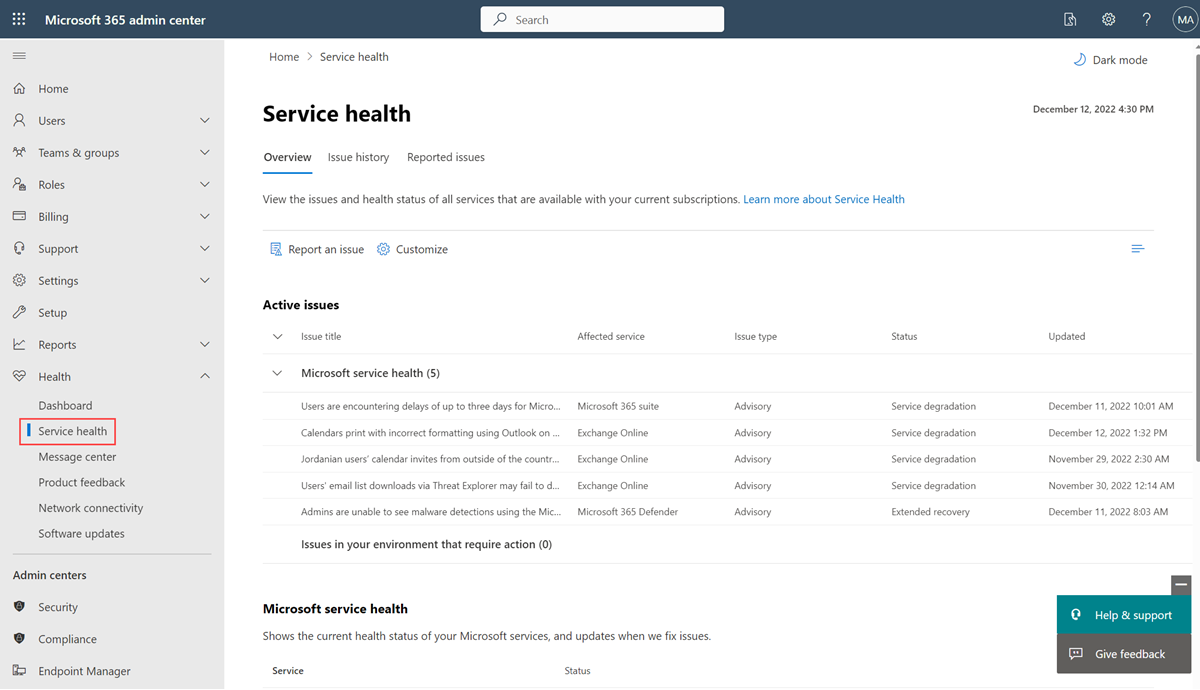Screen dimensions: 1200x690
Task: Switch to the Issue history tab
Action: click(358, 158)
